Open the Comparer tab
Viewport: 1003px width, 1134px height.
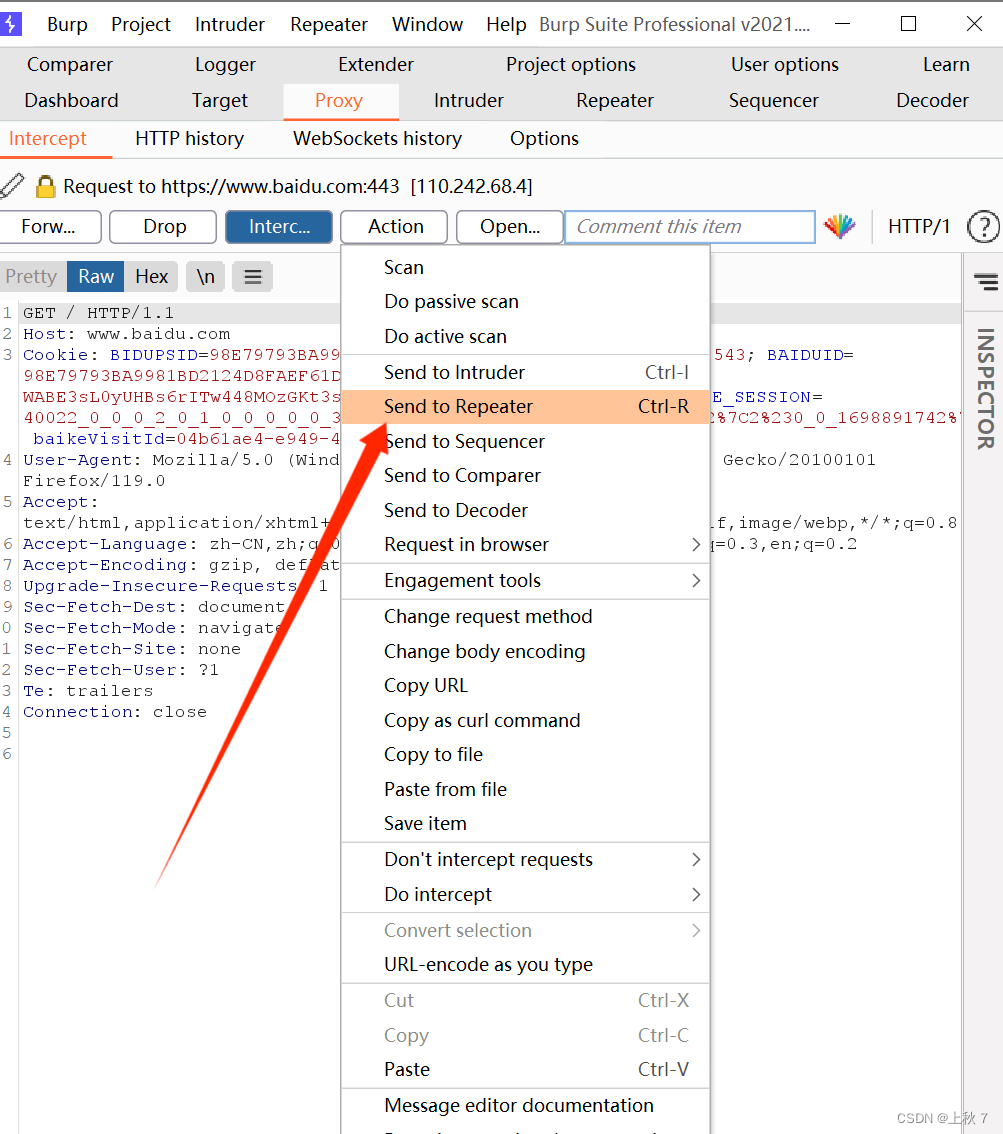pos(70,65)
